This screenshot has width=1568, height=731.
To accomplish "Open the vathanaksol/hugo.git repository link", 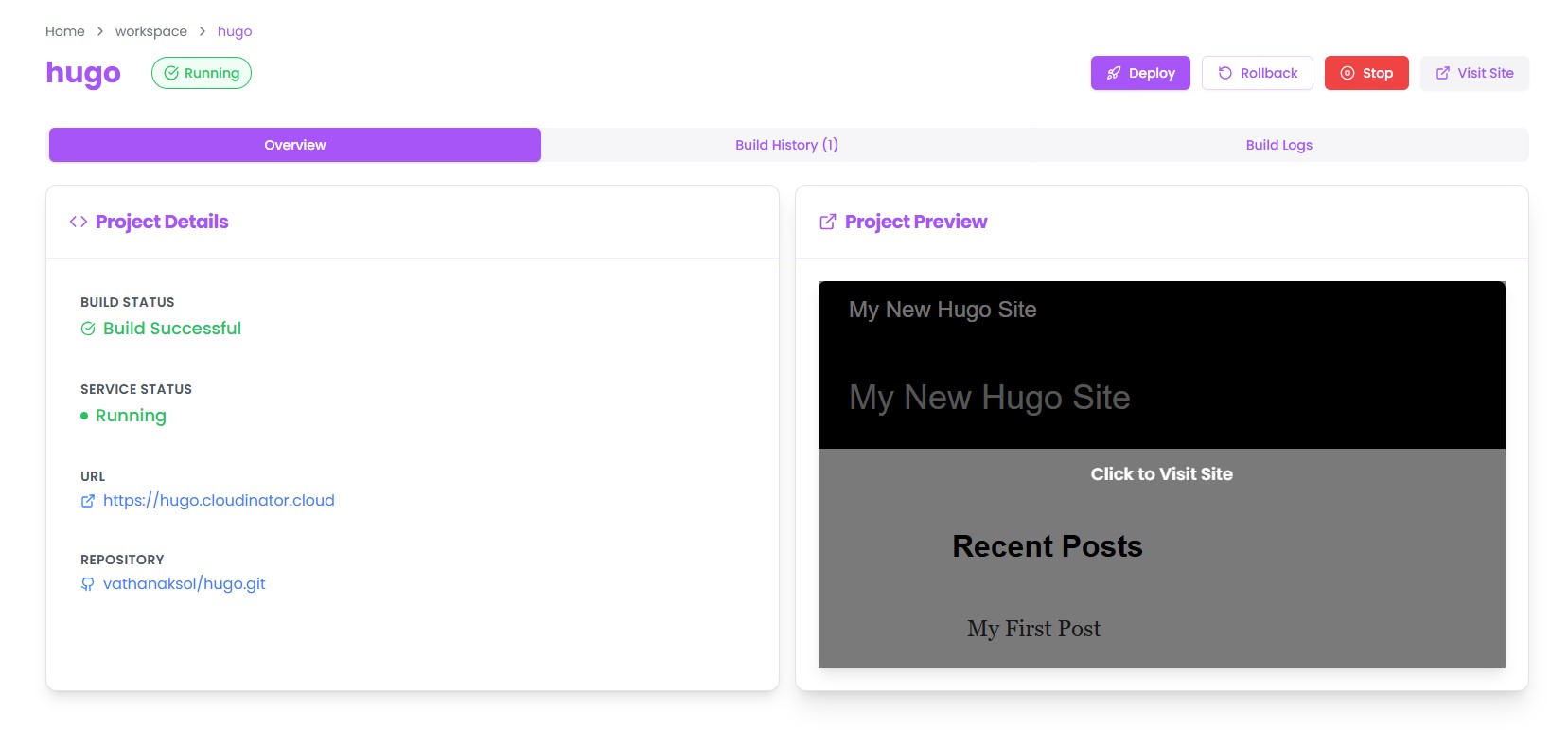I will tap(185, 583).
